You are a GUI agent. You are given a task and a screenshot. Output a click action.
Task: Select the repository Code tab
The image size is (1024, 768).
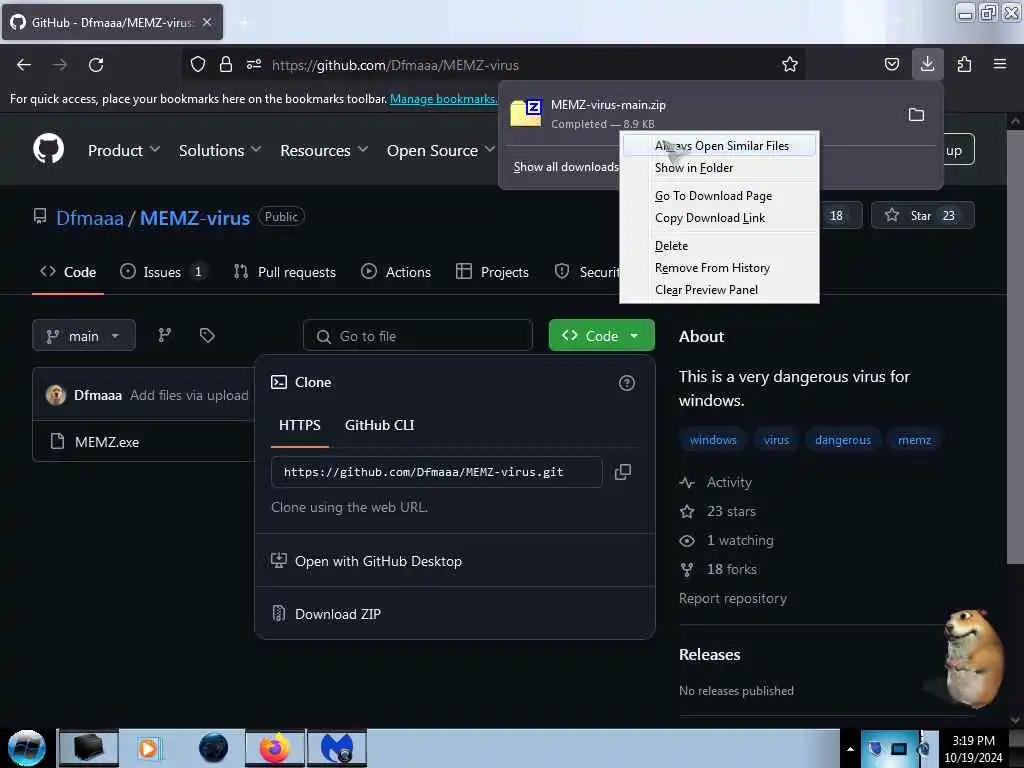click(x=68, y=272)
